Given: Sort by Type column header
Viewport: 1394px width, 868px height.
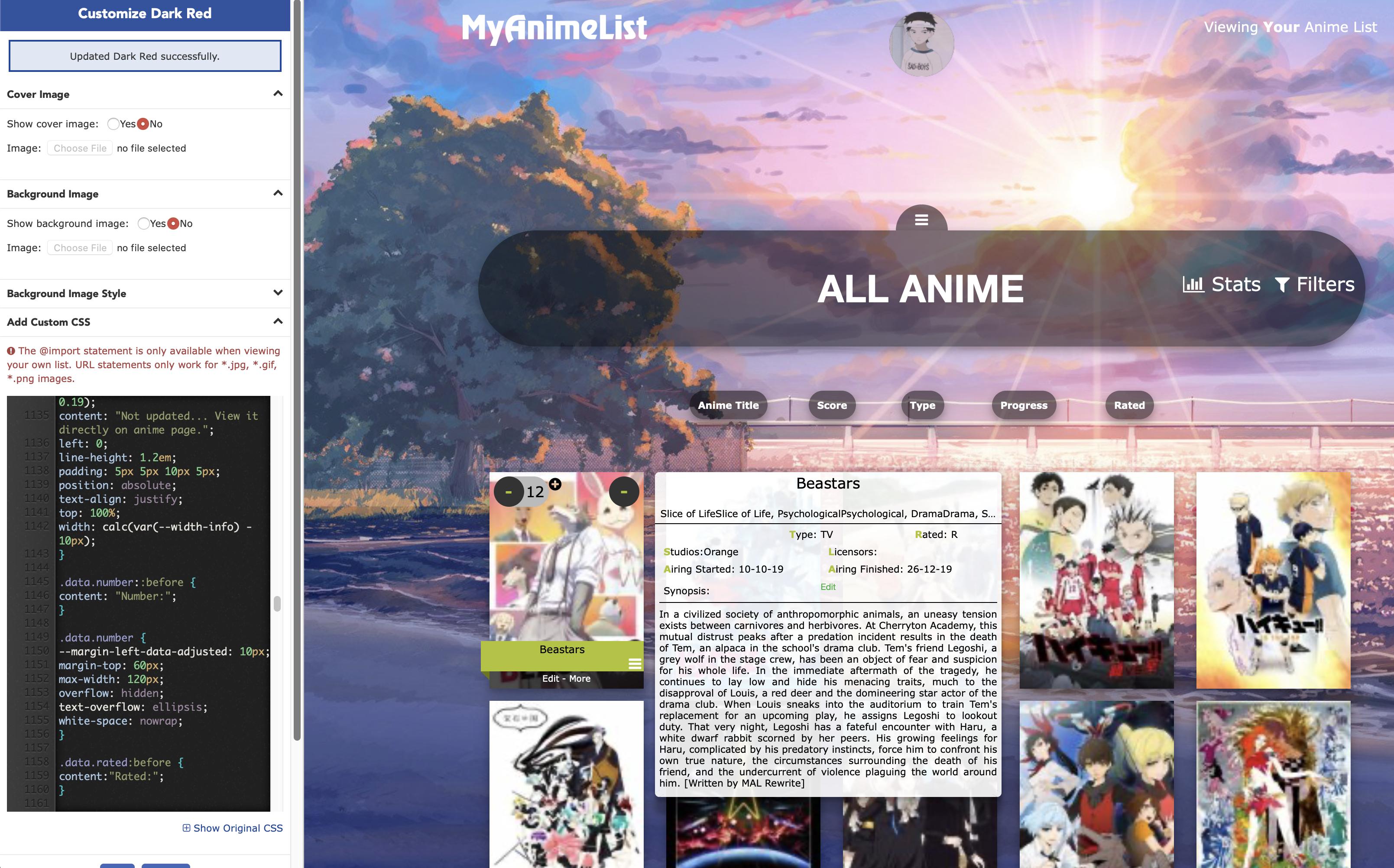Looking at the screenshot, I should (922, 405).
